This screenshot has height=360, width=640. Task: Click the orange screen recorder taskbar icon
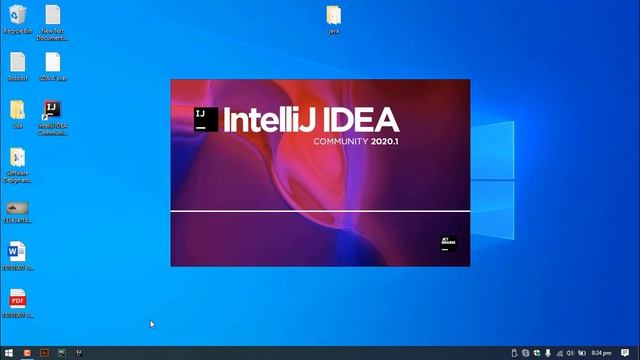click(x=27, y=353)
